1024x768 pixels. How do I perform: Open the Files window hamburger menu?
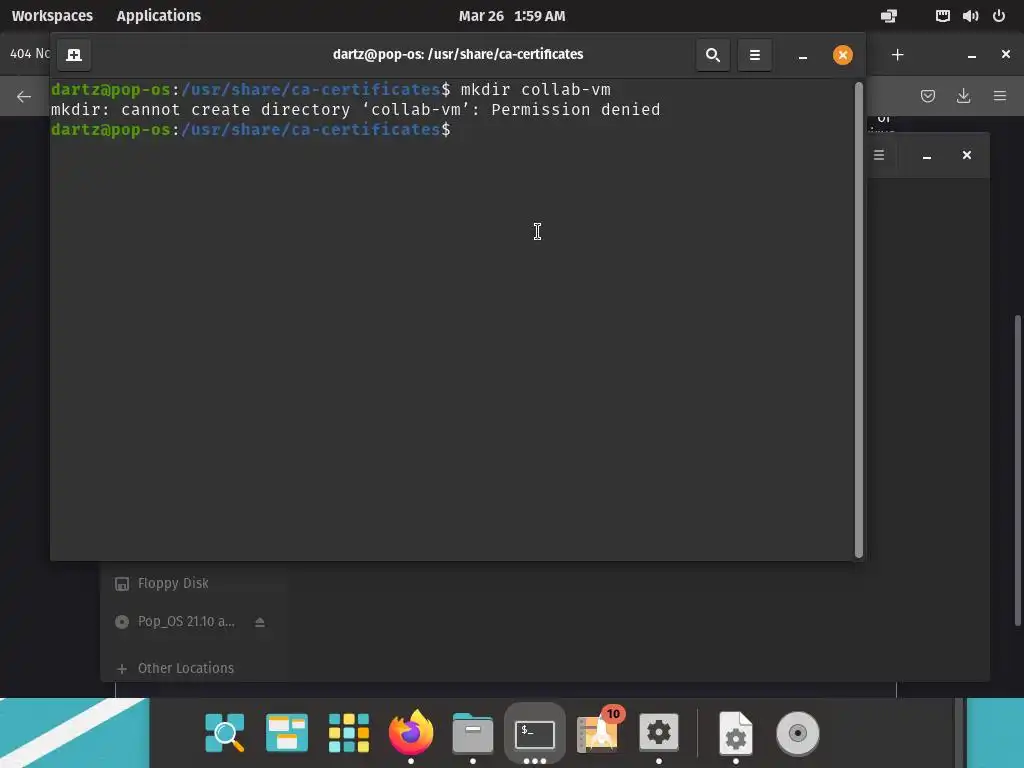click(879, 155)
